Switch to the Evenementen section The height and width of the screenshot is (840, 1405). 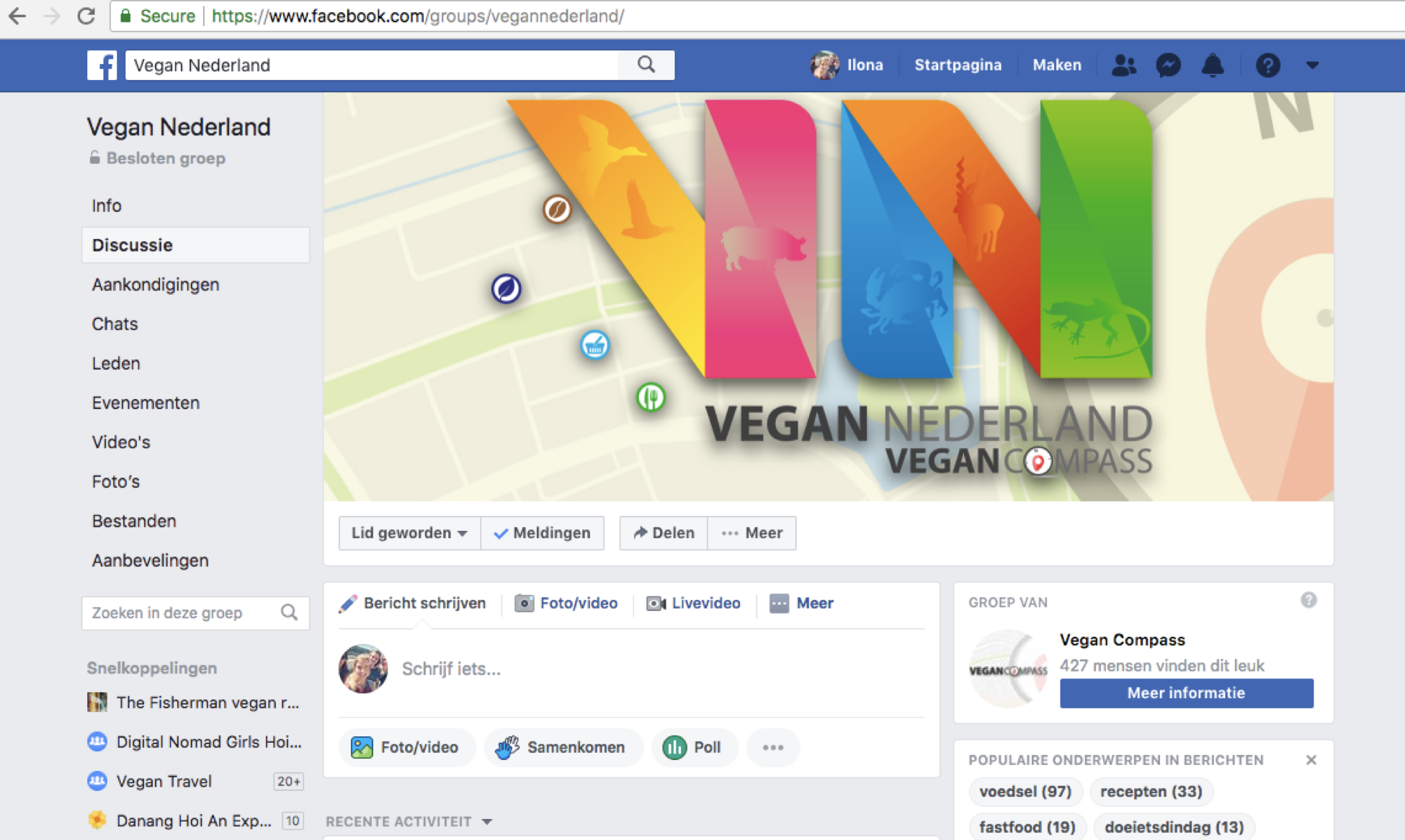146,403
